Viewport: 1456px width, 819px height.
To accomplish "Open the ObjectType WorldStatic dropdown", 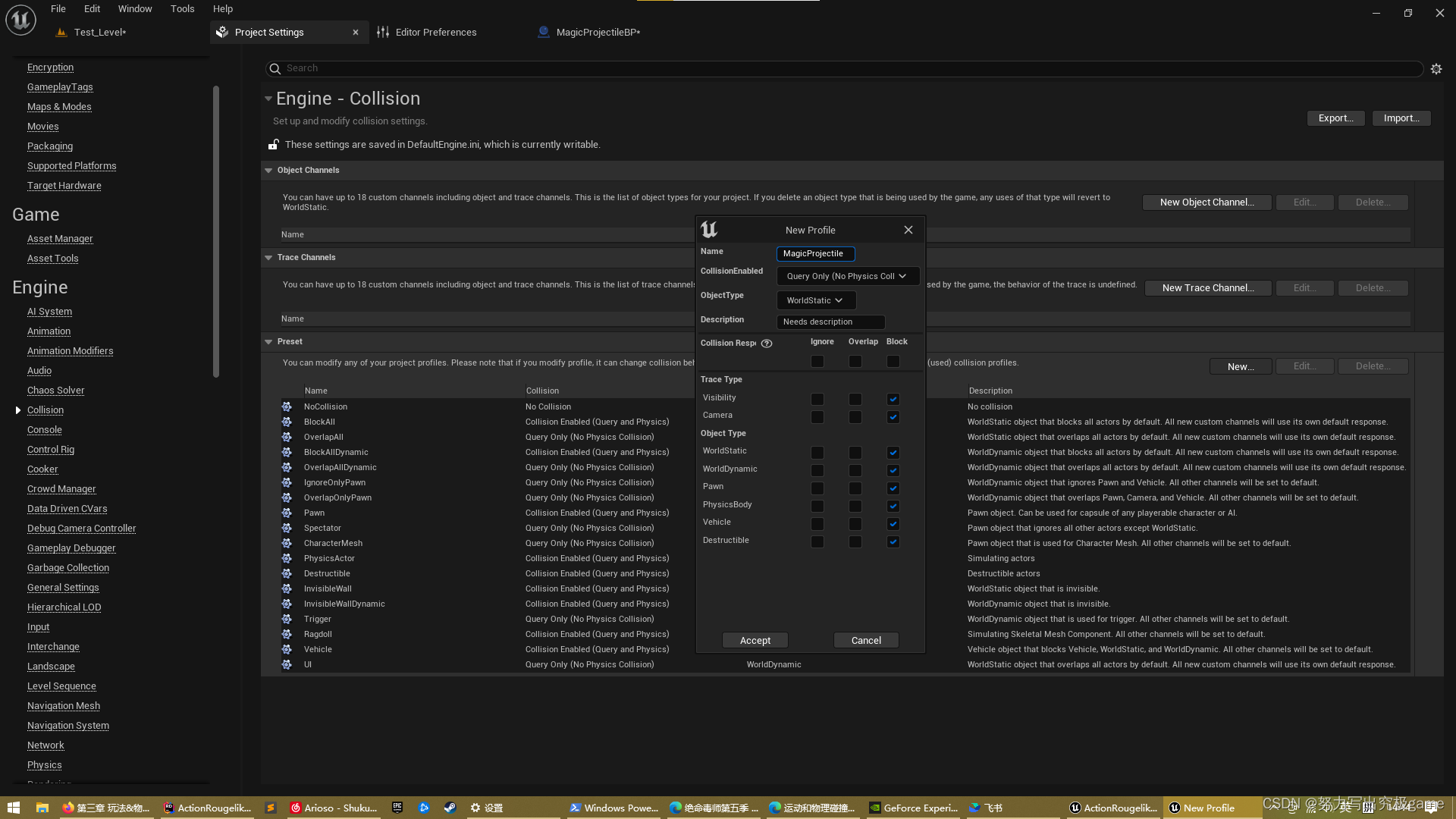I will click(816, 300).
